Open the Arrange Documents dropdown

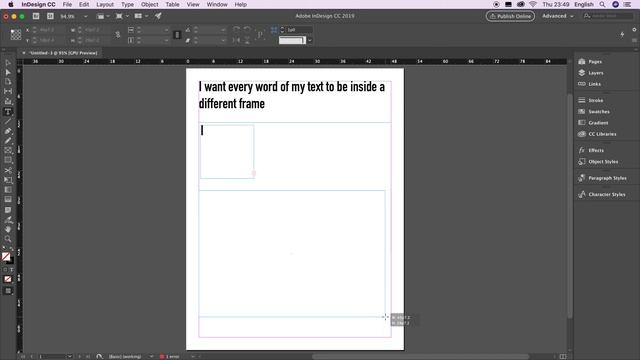point(141,16)
